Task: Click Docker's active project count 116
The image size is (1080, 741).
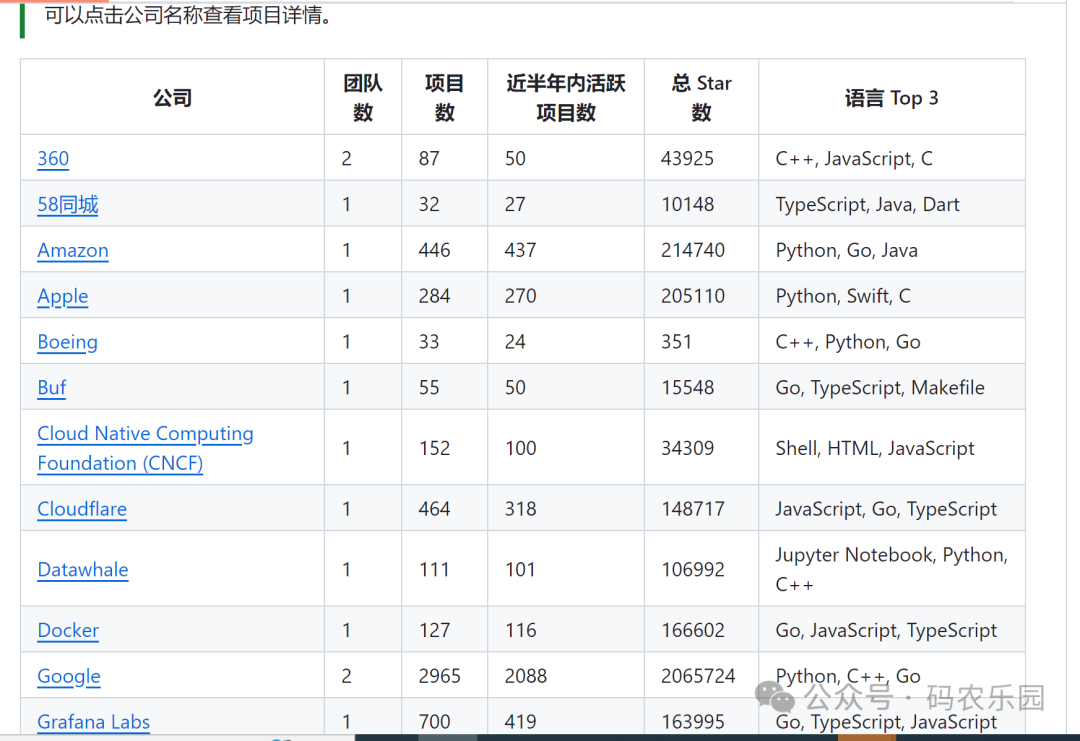Action: pos(520,630)
